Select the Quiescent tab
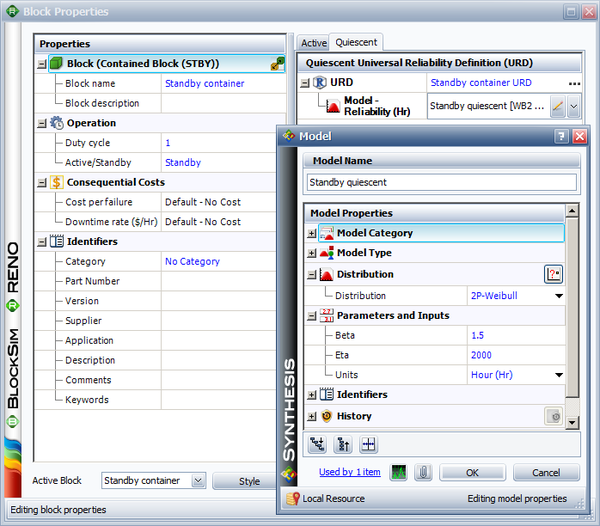 click(x=356, y=43)
